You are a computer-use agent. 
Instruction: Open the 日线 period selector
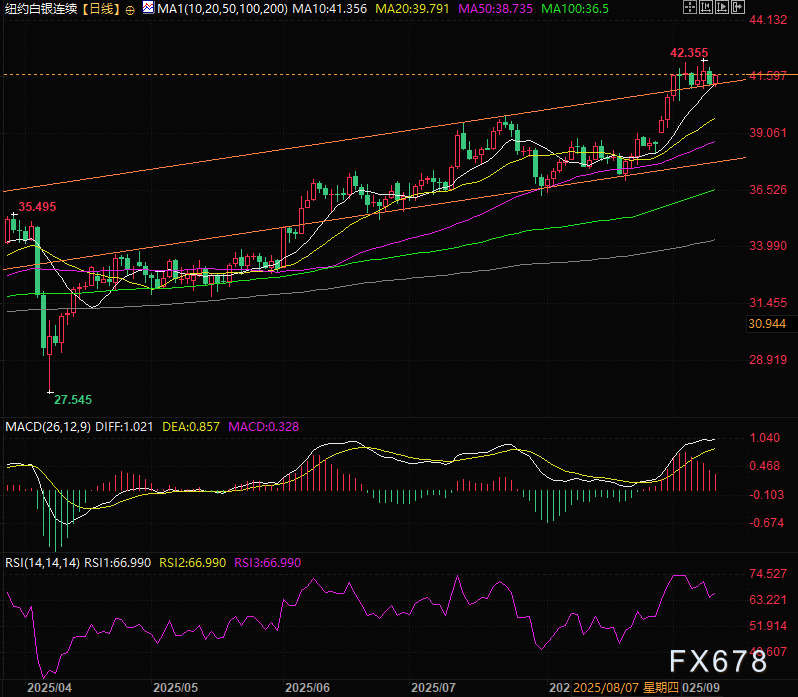[101, 9]
